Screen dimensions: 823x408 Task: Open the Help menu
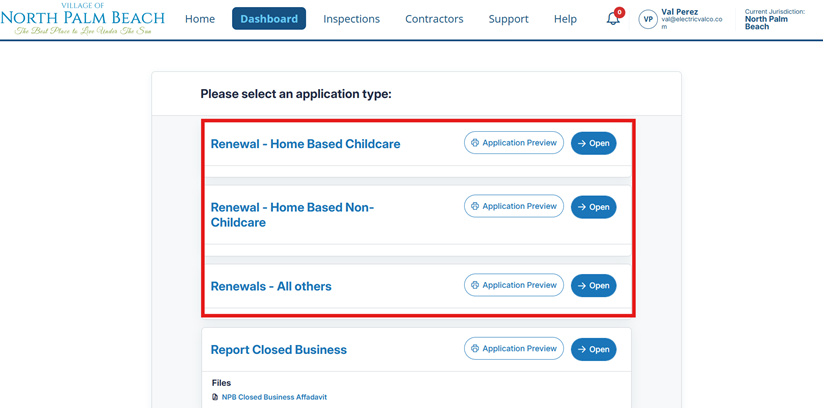pos(565,19)
